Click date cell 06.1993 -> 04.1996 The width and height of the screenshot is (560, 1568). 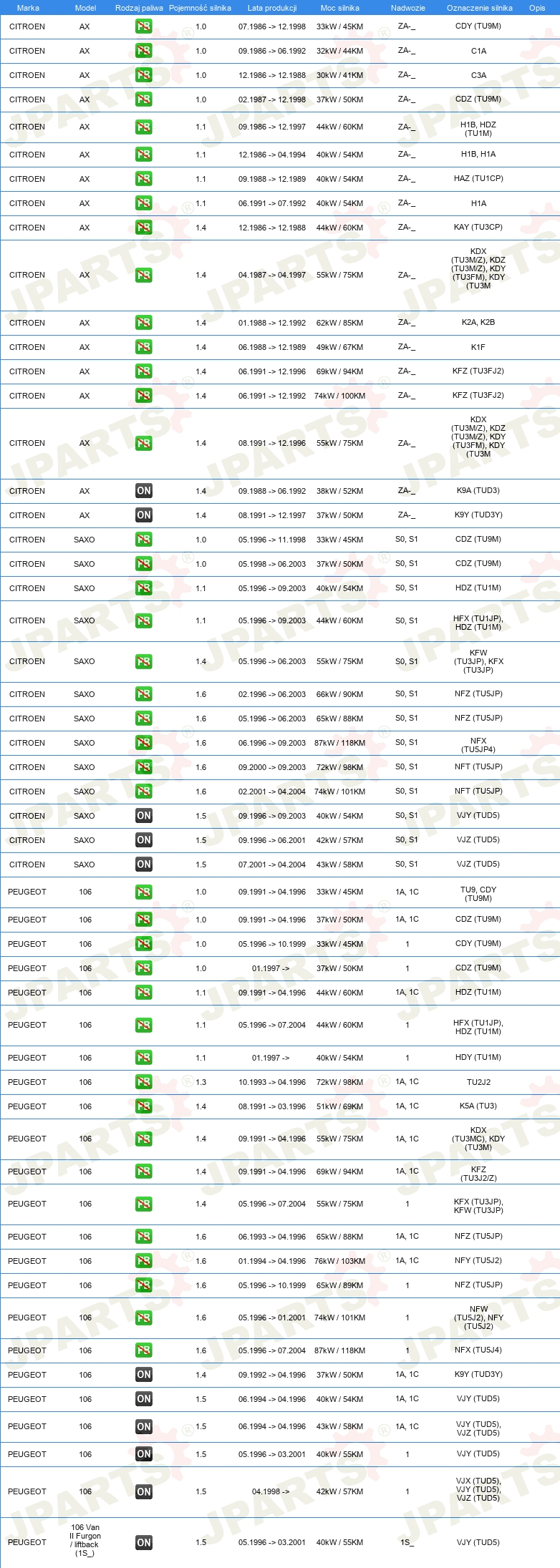[272, 1237]
